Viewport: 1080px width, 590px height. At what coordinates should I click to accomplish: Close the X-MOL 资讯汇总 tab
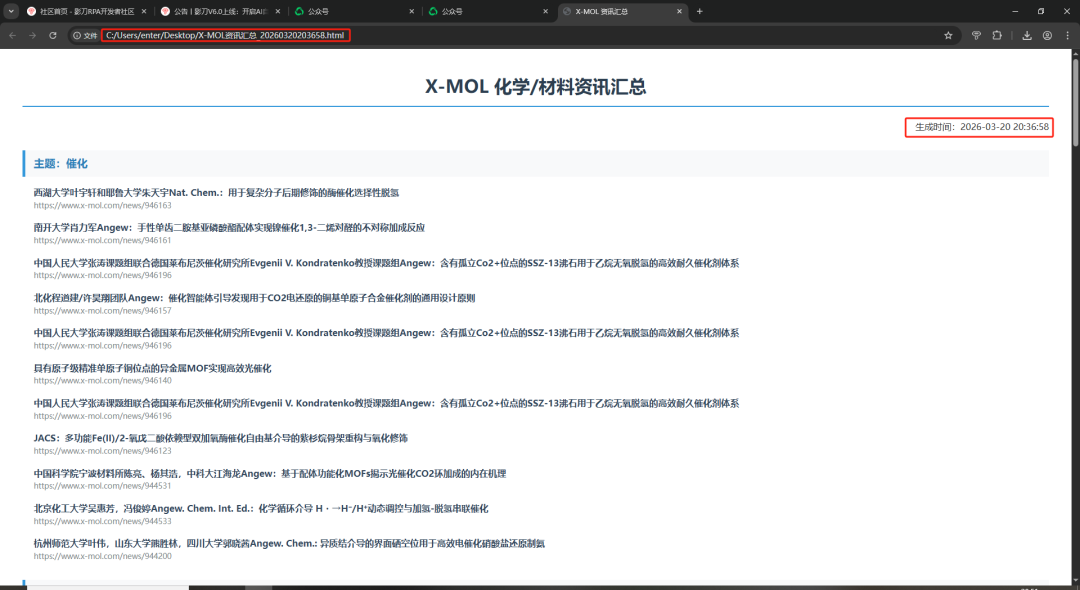(679, 11)
